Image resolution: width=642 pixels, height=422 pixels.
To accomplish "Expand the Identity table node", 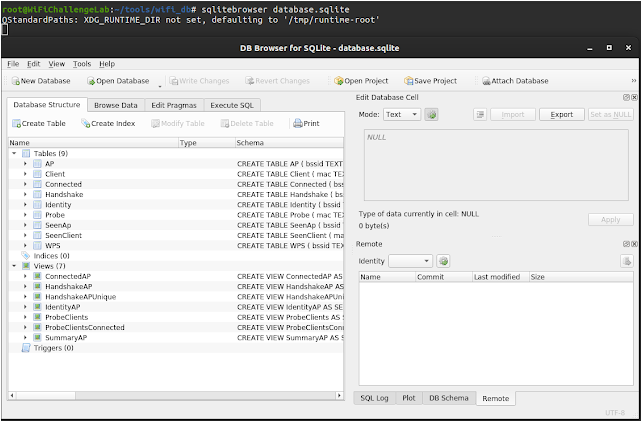I will [x=25, y=205].
